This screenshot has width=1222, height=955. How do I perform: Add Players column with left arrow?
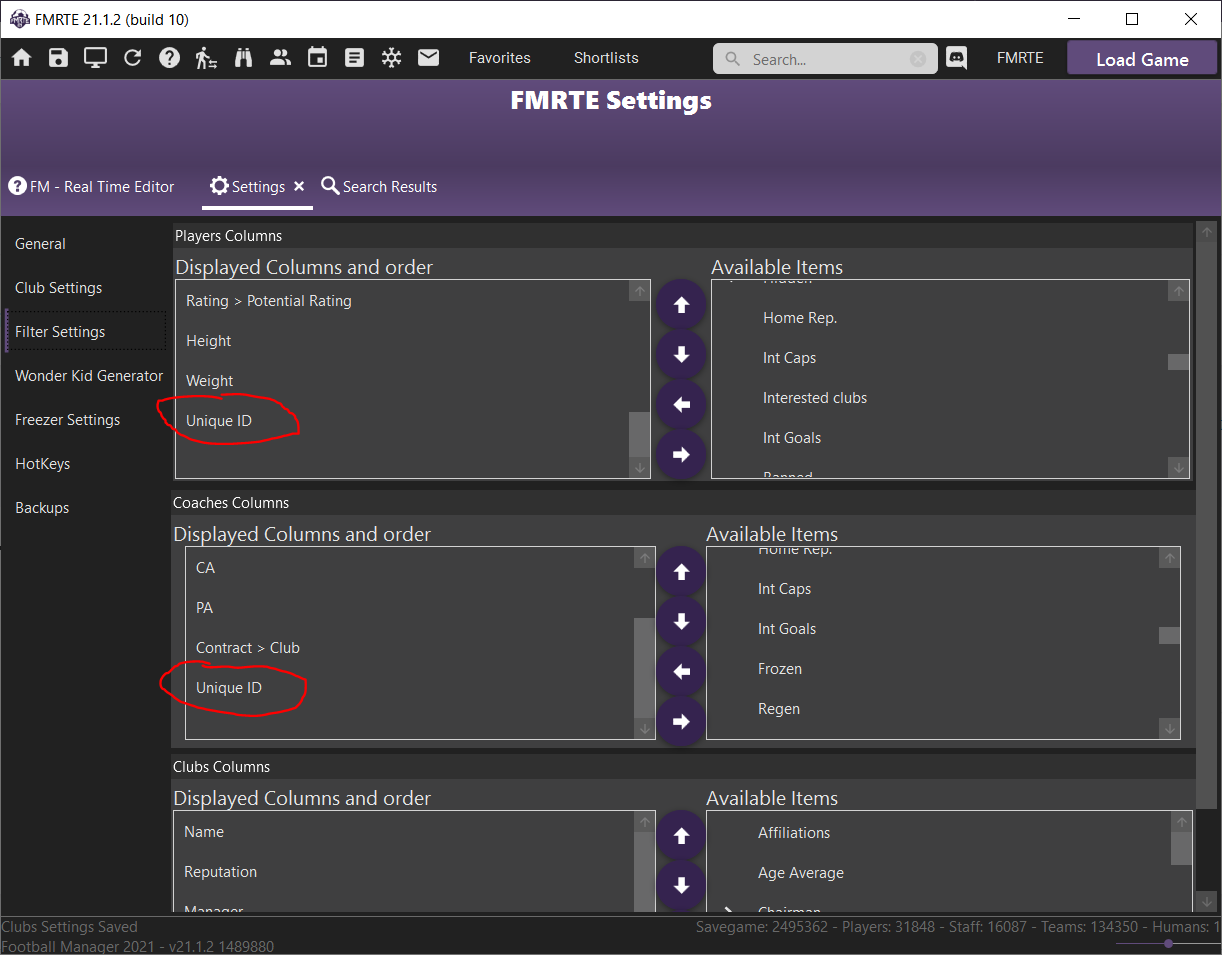(681, 404)
